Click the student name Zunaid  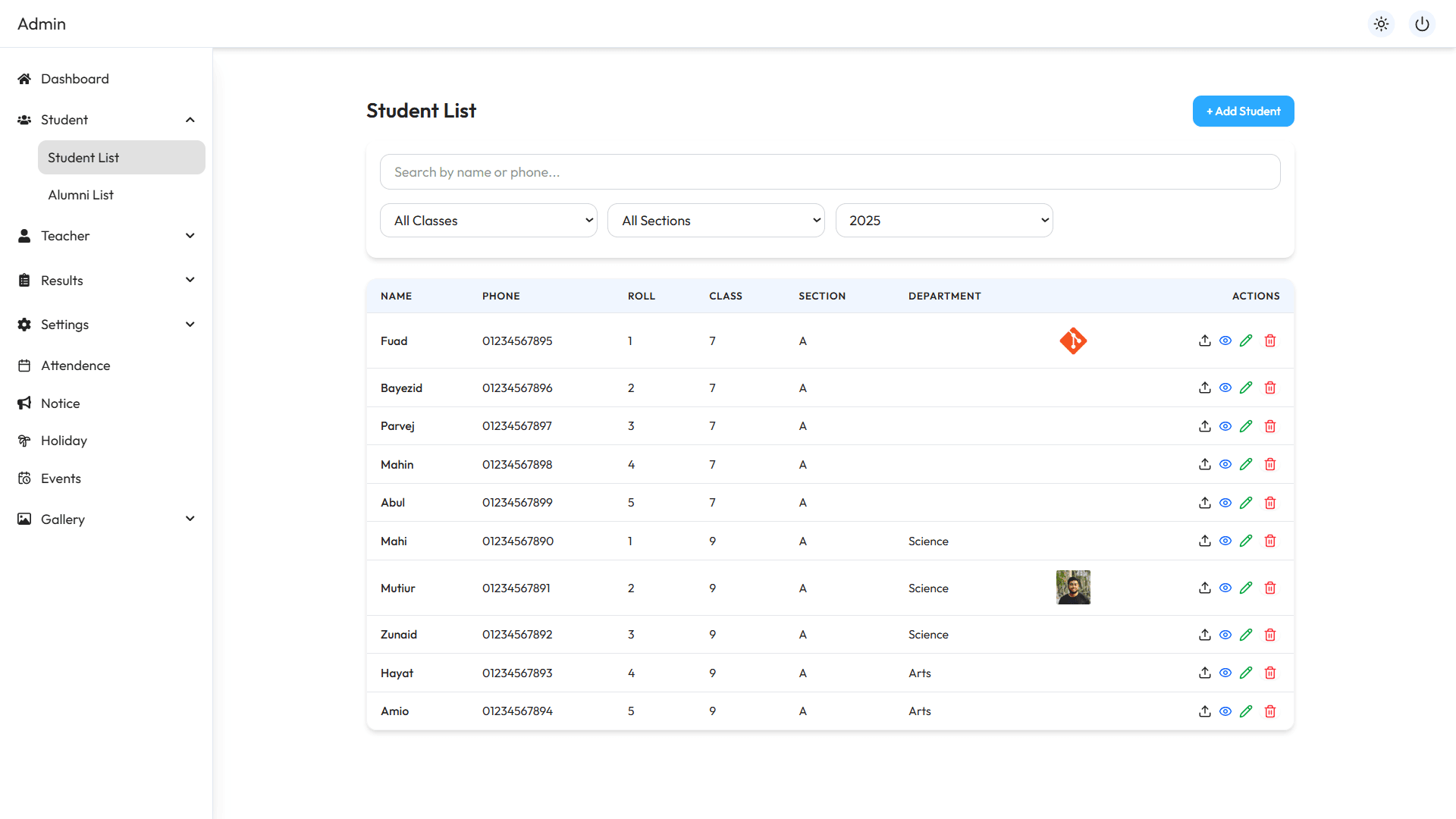[x=399, y=635]
